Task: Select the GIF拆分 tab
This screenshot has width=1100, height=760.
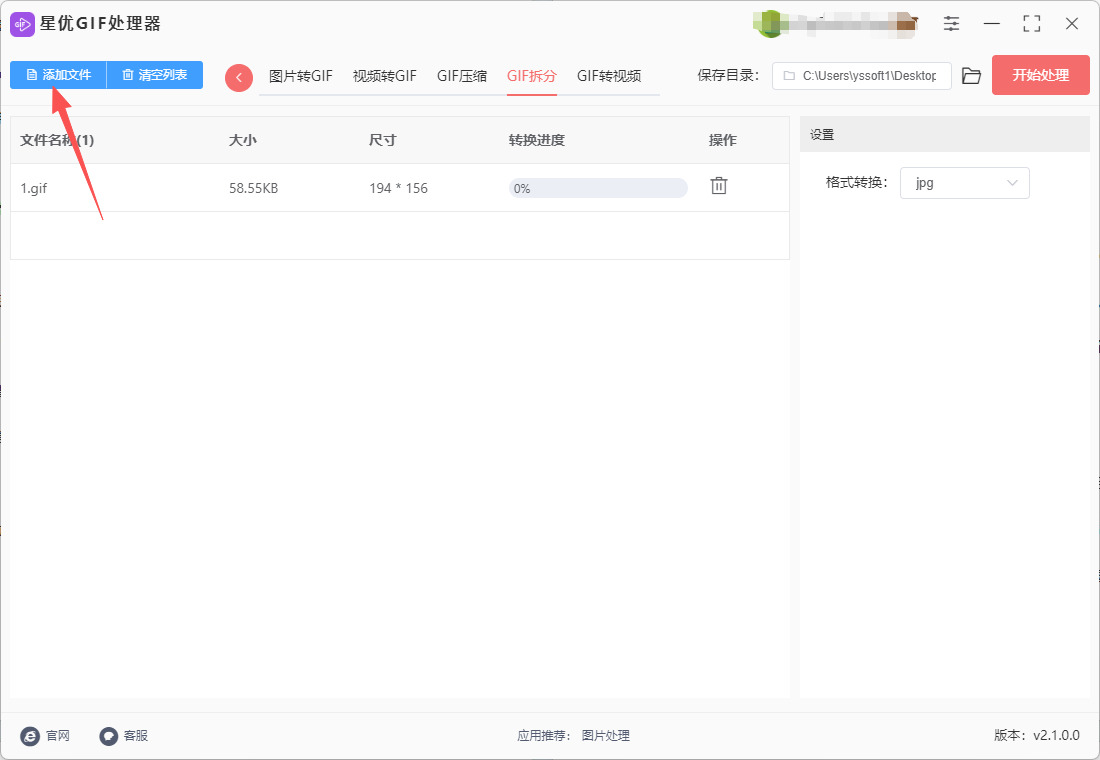Action: point(532,76)
